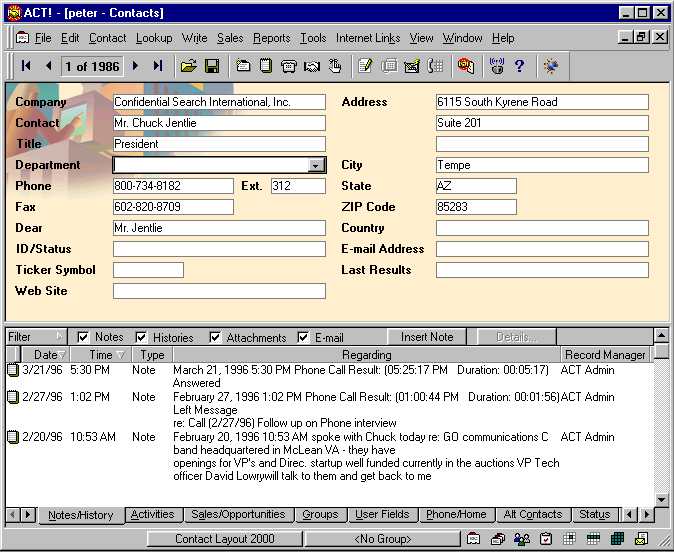Open the Filter dropdown in notes pane
The image size is (674, 552).
(35, 337)
